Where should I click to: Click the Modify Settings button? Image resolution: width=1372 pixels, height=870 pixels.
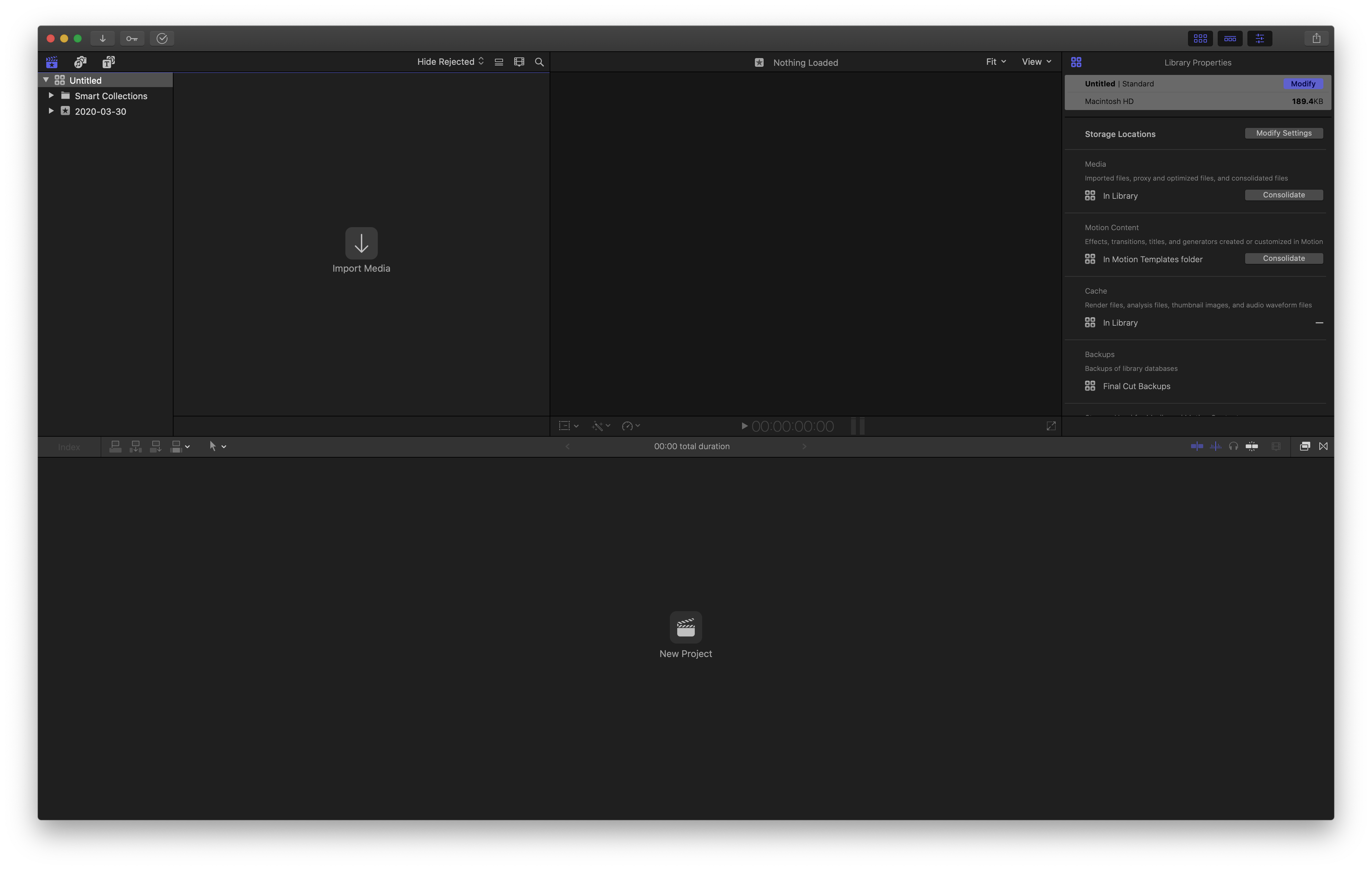(x=1283, y=133)
